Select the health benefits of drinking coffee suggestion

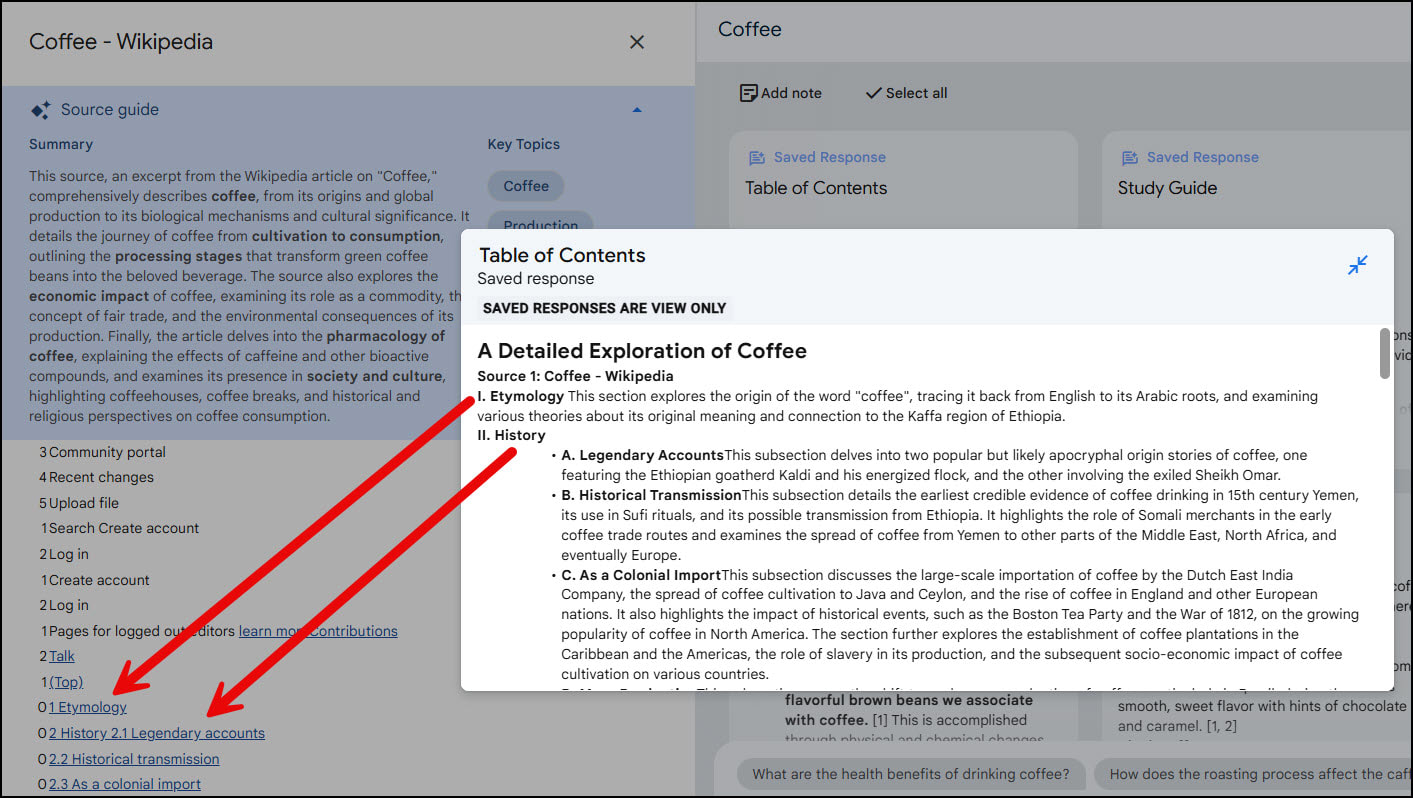point(911,774)
